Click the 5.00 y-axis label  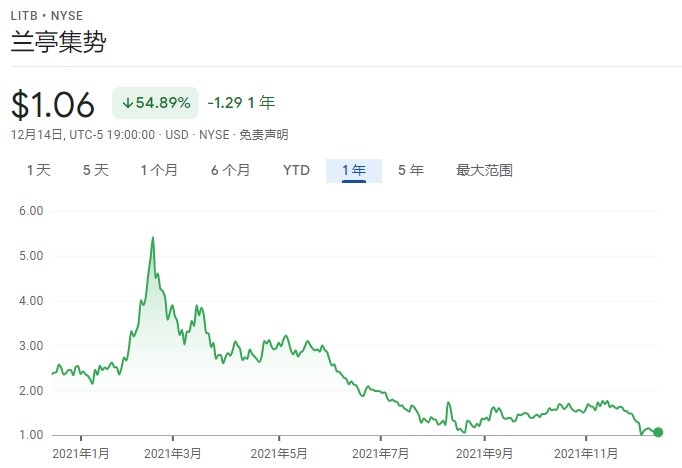tap(31, 256)
